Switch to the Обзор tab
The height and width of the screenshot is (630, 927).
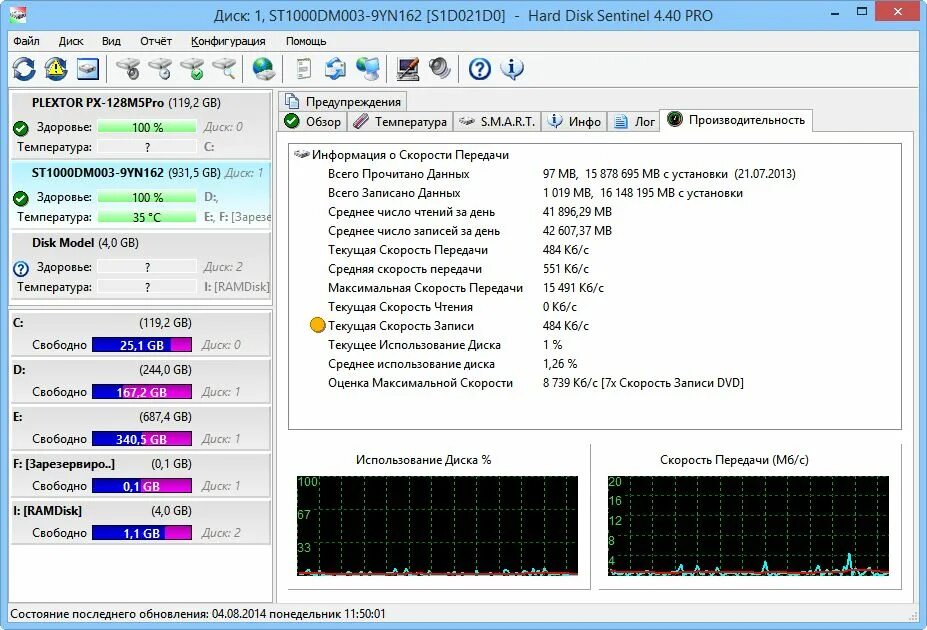pos(312,122)
